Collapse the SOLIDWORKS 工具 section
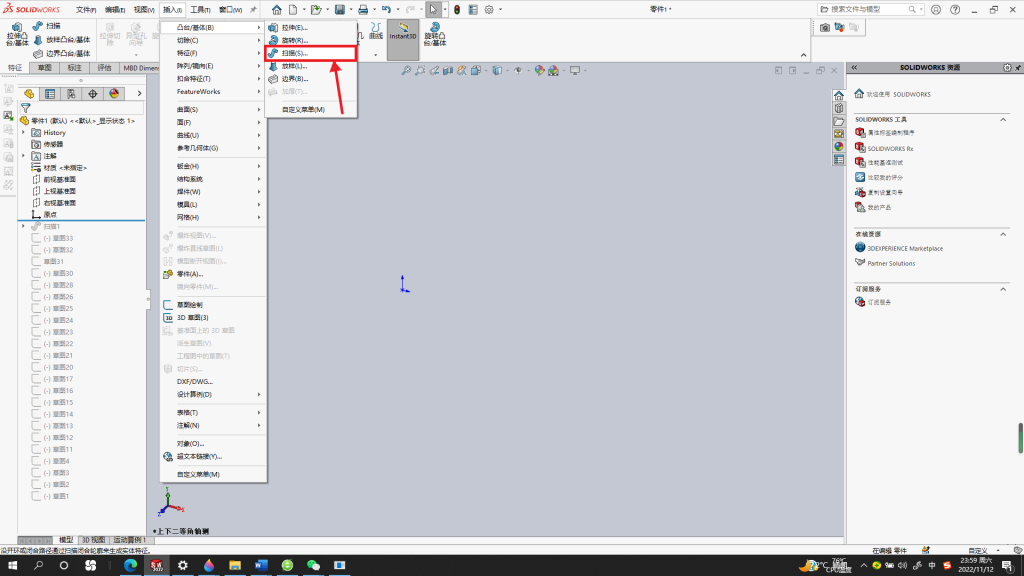This screenshot has width=1024, height=576. click(1003, 120)
